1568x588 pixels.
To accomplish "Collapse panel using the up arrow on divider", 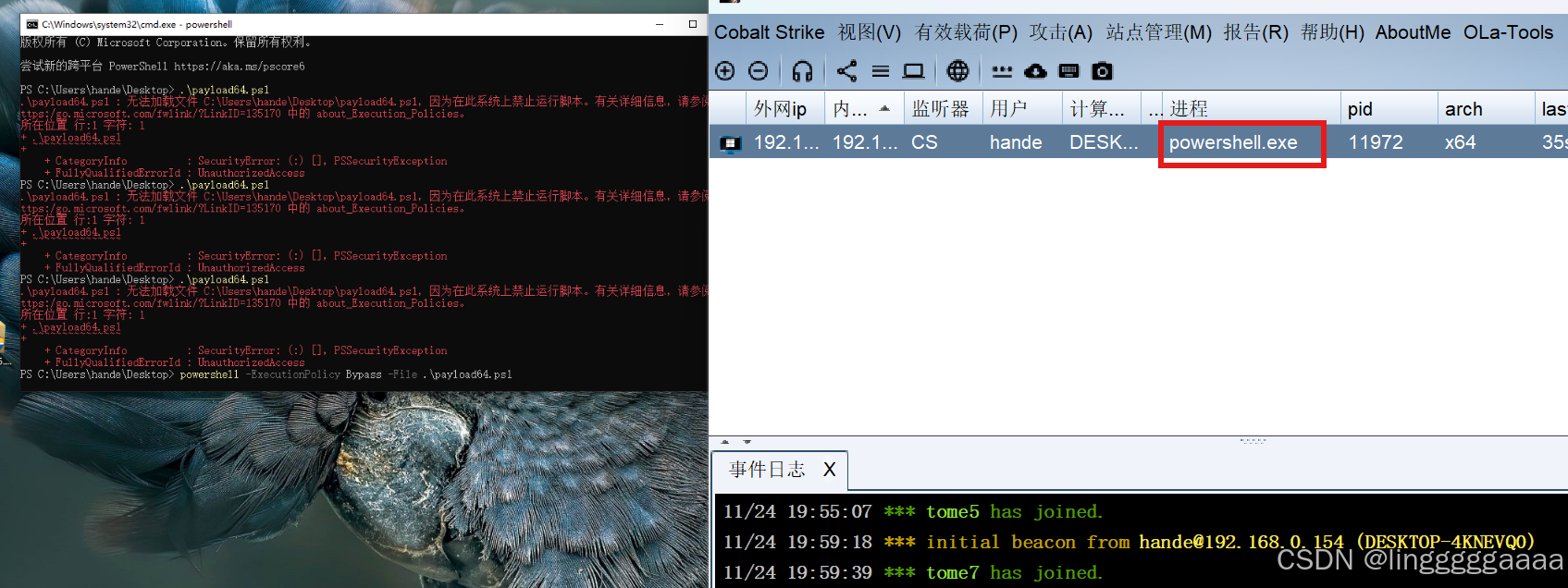I will click(725, 442).
